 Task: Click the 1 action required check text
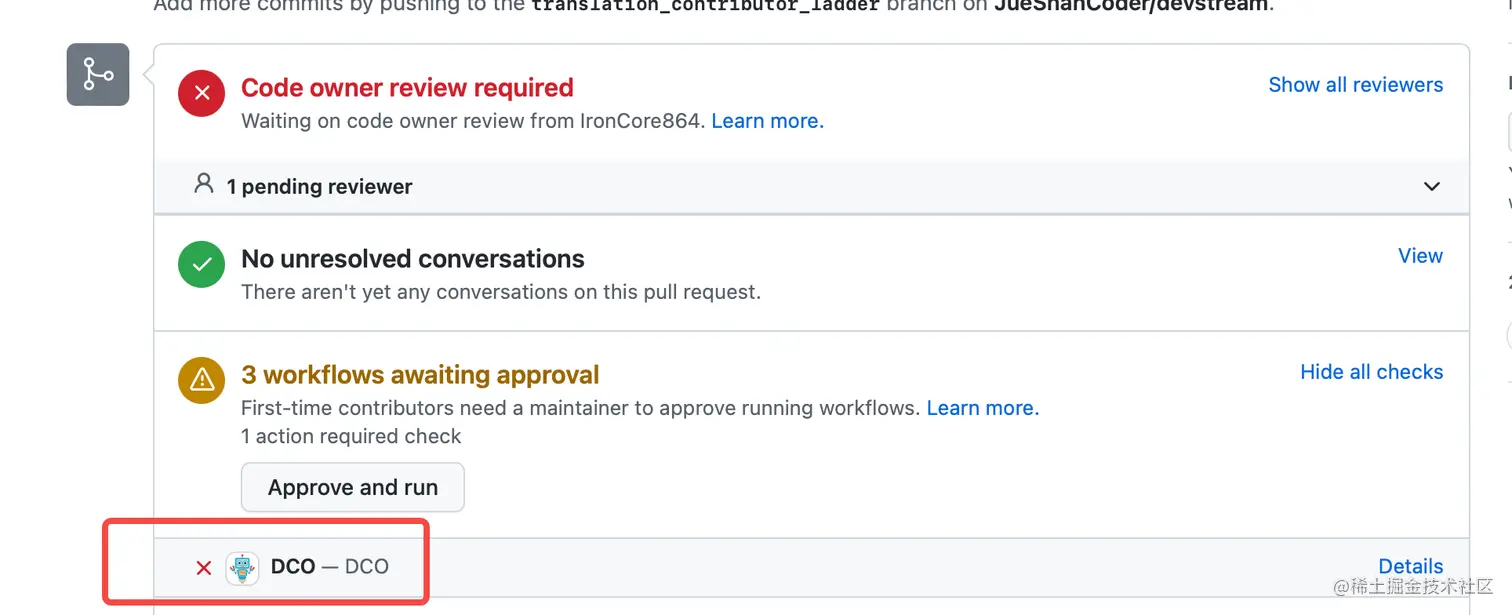[x=351, y=436]
